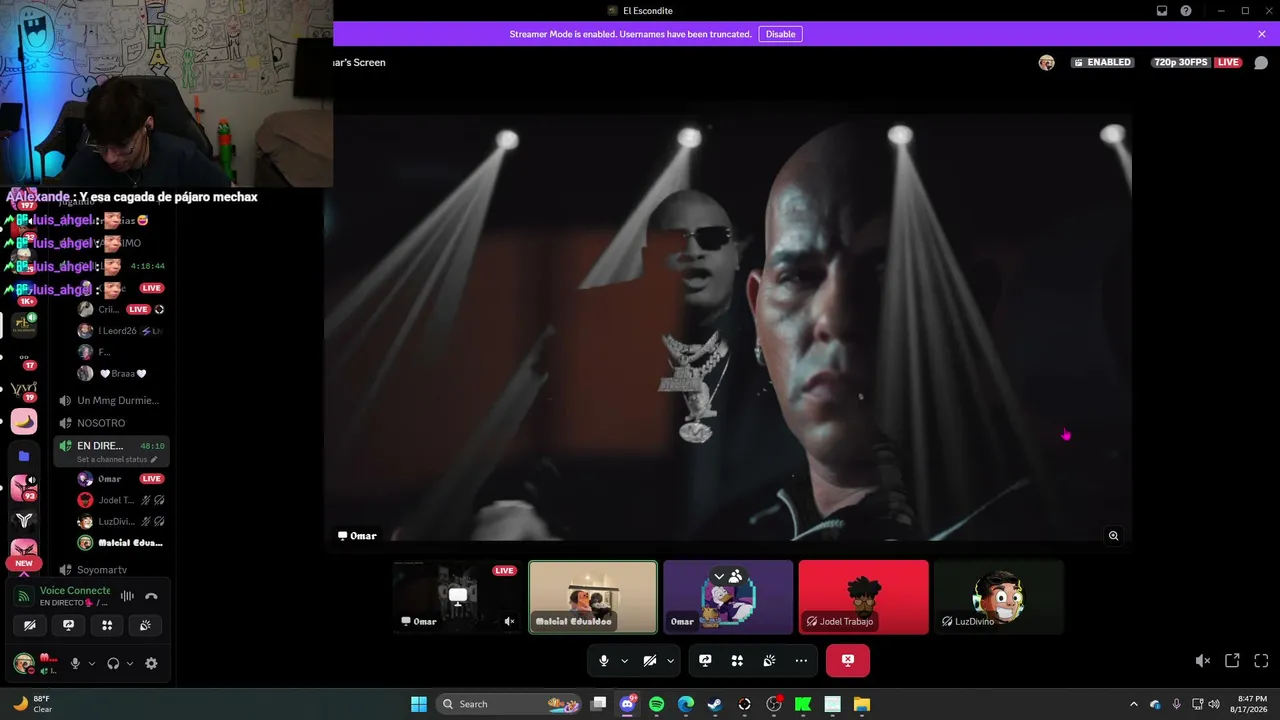
Task: Open Steam from the taskbar
Action: [715, 704]
